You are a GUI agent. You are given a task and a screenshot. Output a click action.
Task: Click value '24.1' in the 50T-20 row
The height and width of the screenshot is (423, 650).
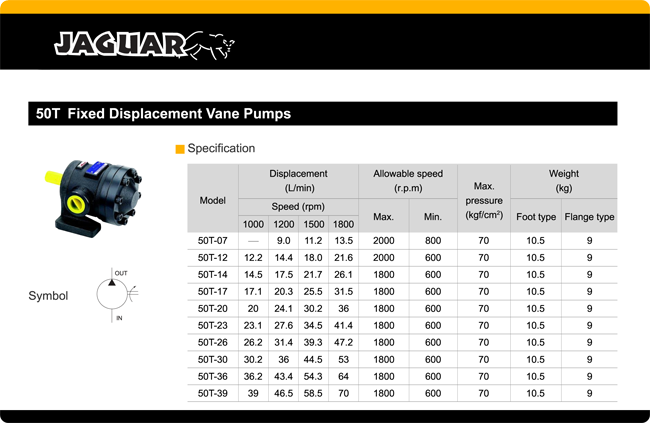pyautogui.click(x=284, y=309)
